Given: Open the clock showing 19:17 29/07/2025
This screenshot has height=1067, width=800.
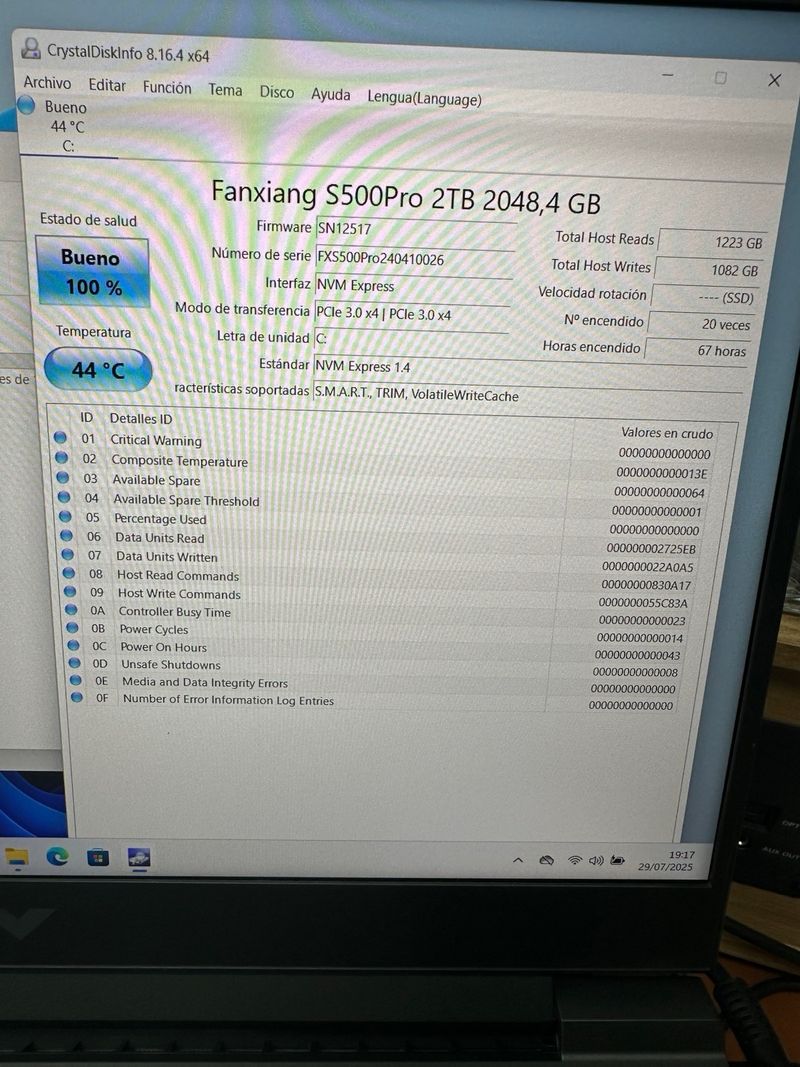Looking at the screenshot, I should pyautogui.click(x=666, y=861).
